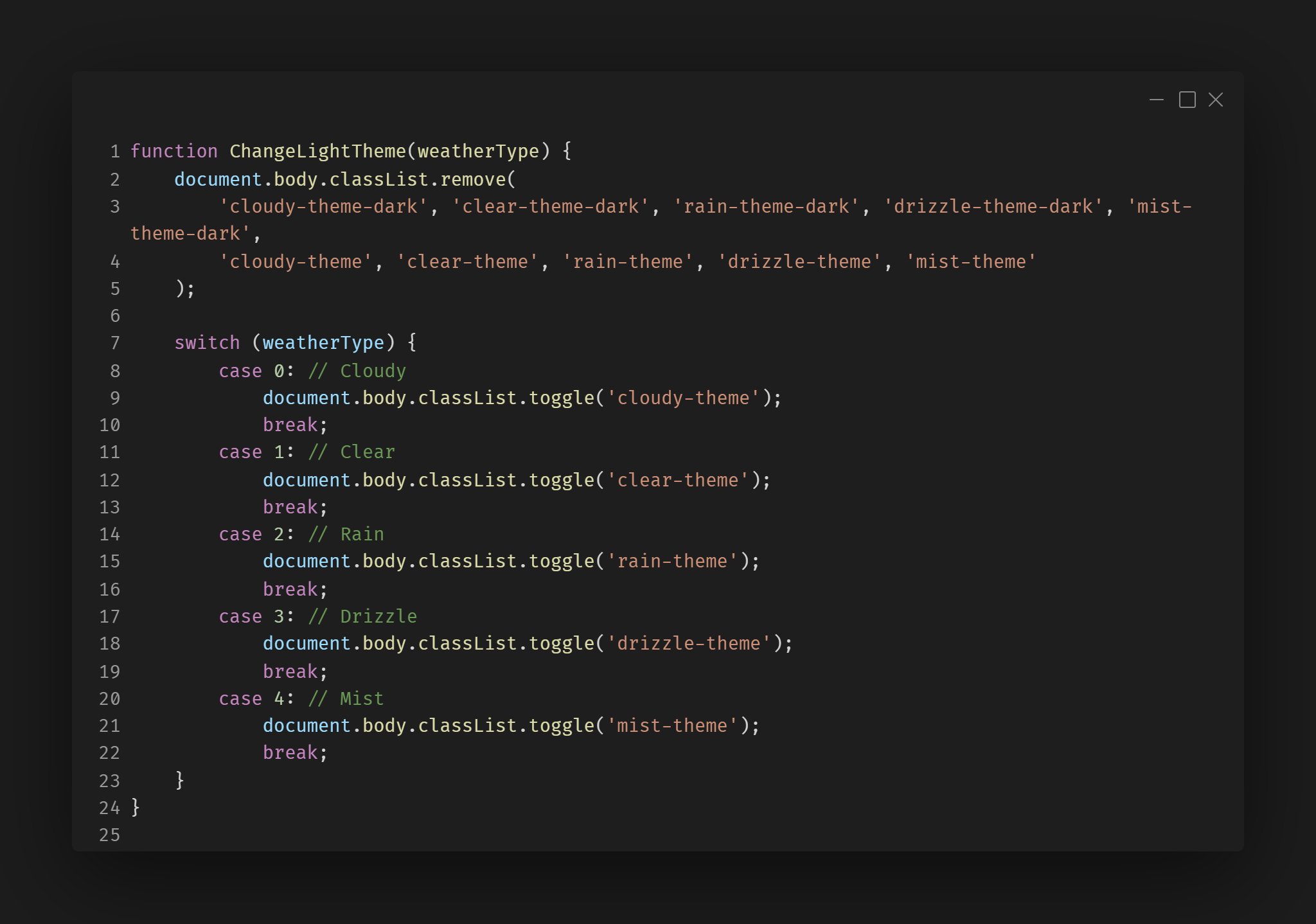Viewport: 1316px width, 924px height.
Task: Click the ChangeLightTheme function name
Action: click(x=317, y=152)
